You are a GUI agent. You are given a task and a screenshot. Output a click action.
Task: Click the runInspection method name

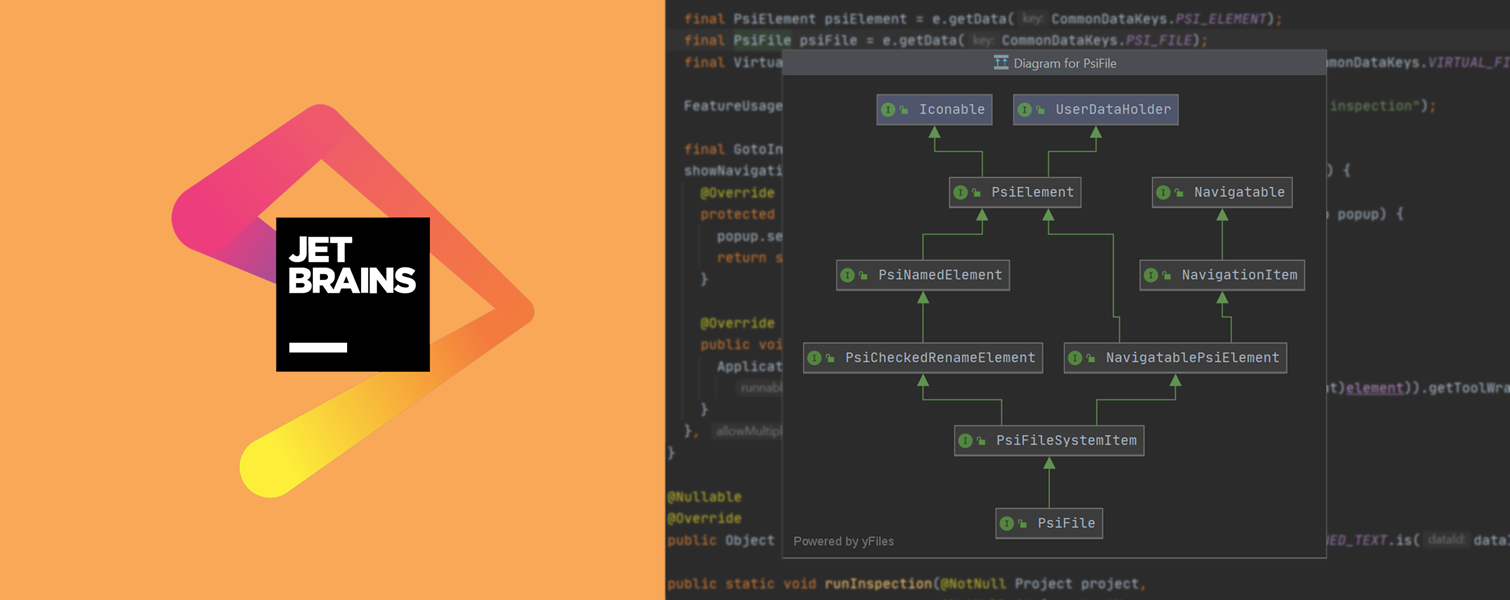coord(876,584)
